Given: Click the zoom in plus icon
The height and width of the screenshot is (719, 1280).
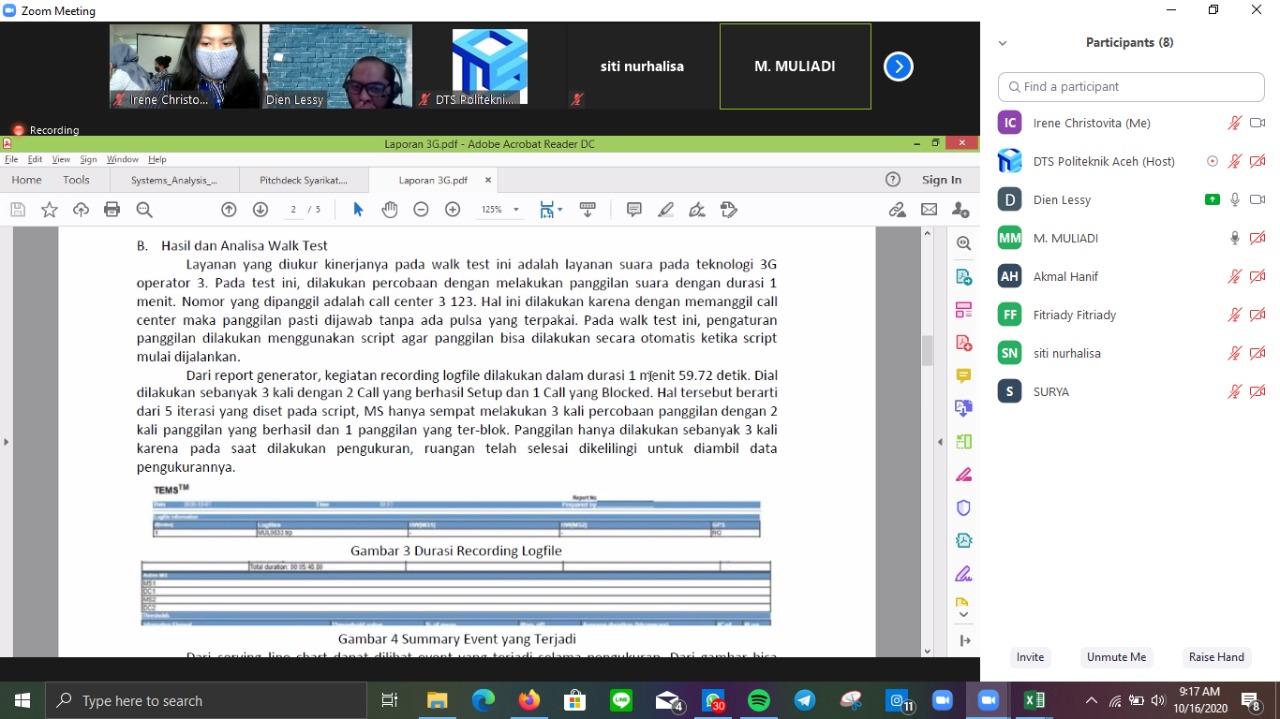Looking at the screenshot, I should point(452,209).
